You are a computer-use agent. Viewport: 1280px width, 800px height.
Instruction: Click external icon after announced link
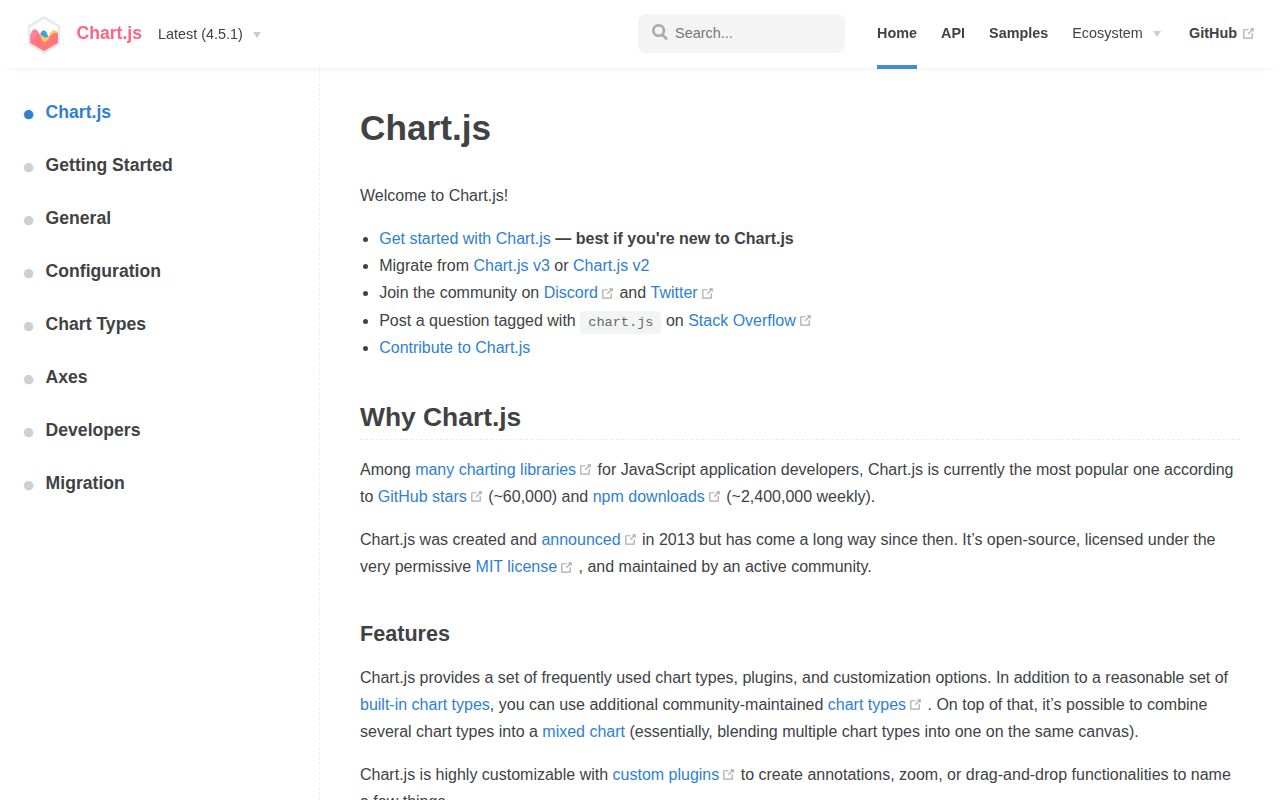pos(631,540)
